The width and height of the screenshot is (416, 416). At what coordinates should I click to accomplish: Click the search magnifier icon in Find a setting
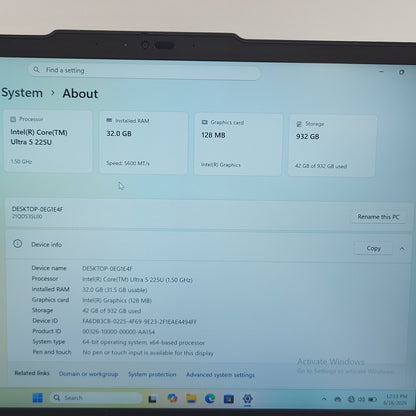click(36, 70)
